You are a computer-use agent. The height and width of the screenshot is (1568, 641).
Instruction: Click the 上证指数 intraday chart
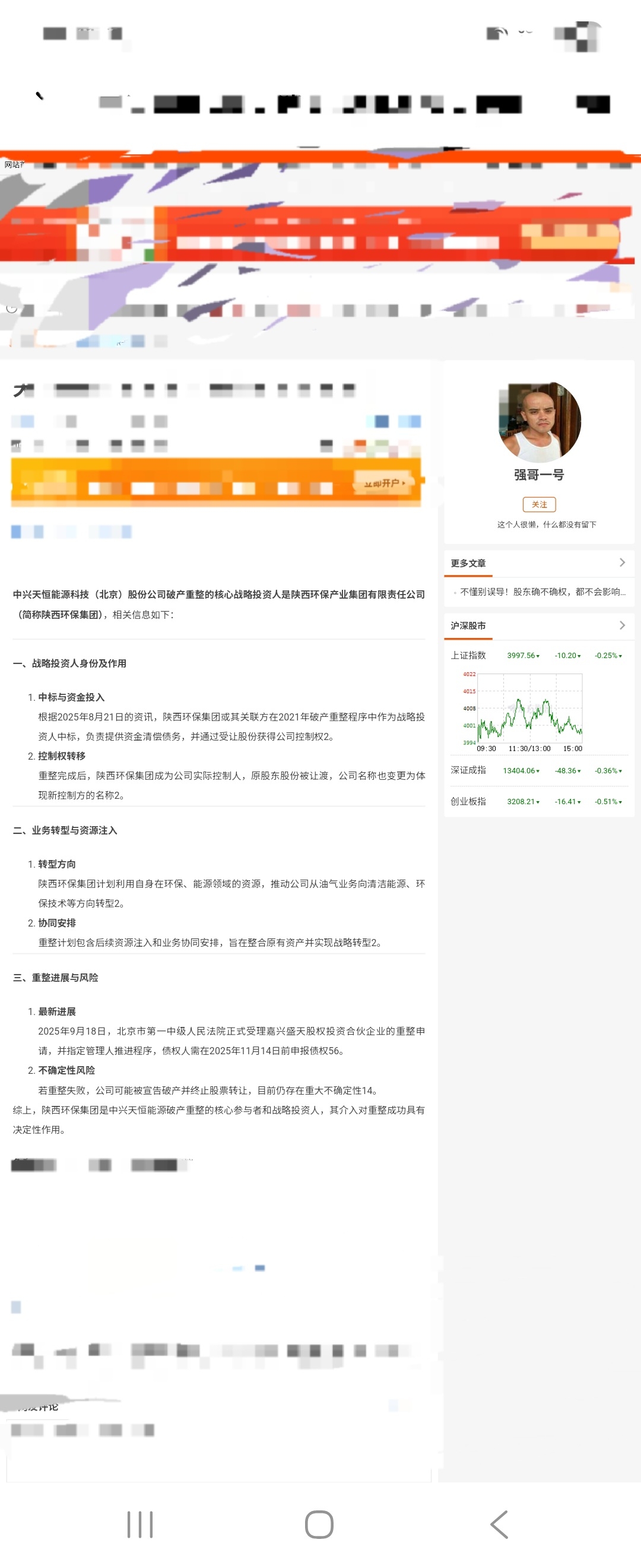(523, 712)
